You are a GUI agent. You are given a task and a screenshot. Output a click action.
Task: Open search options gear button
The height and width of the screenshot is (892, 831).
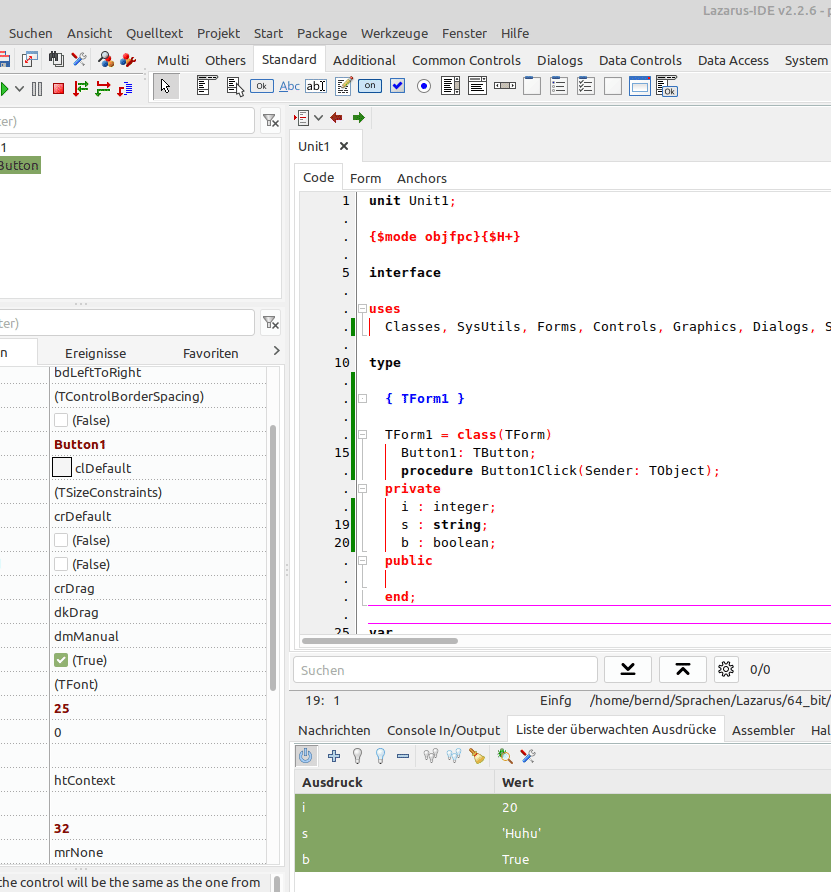(726, 669)
